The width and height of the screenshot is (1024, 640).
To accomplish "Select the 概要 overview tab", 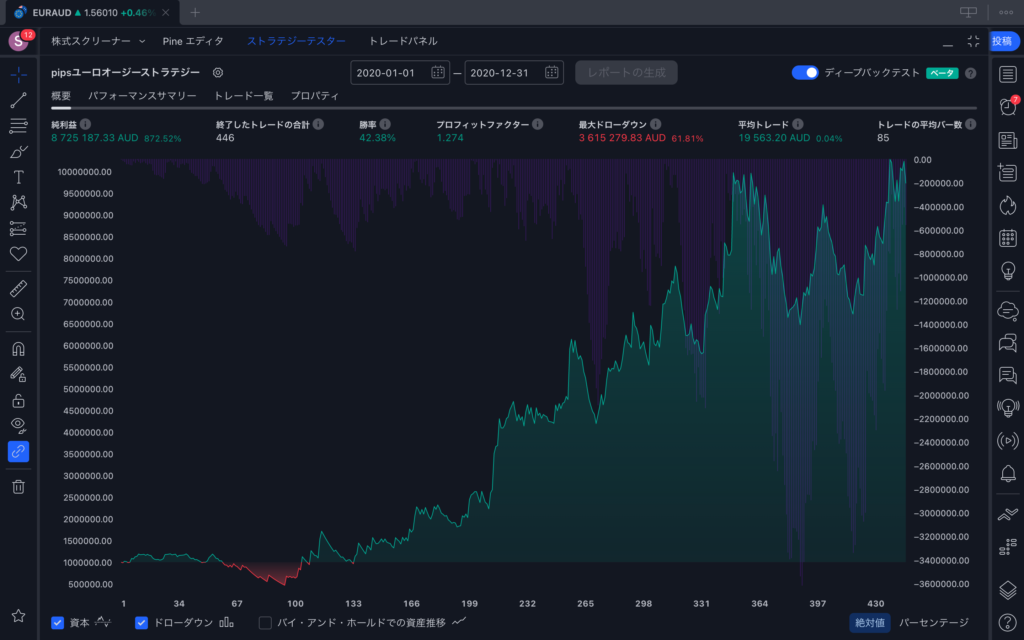I will (x=61, y=96).
